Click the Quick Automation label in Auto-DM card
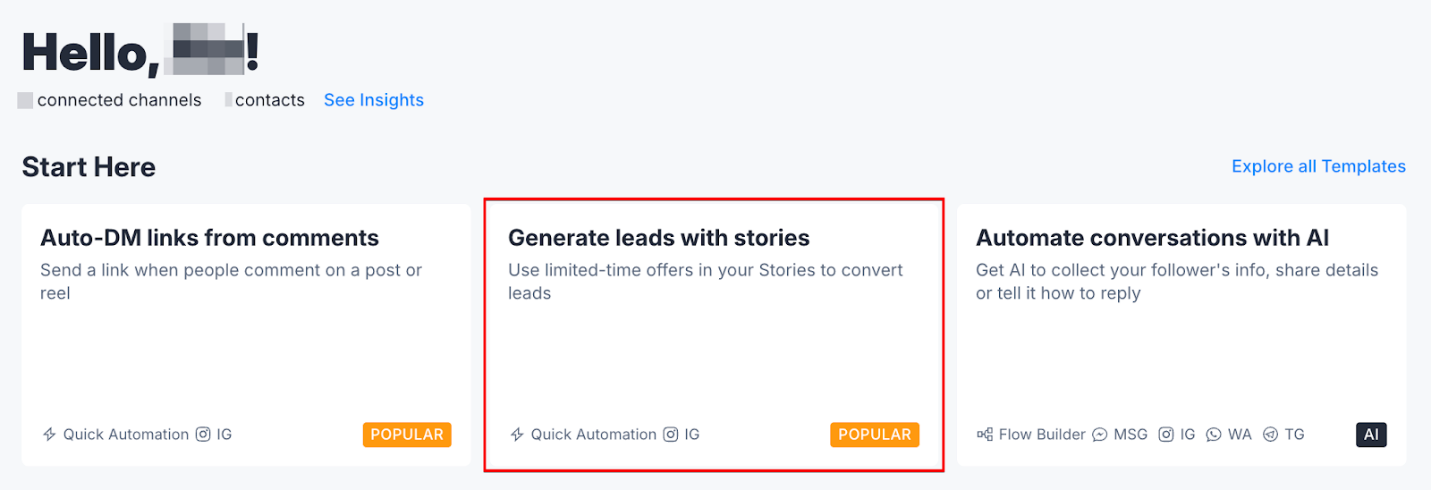This screenshot has height=490, width=1431. [x=126, y=435]
